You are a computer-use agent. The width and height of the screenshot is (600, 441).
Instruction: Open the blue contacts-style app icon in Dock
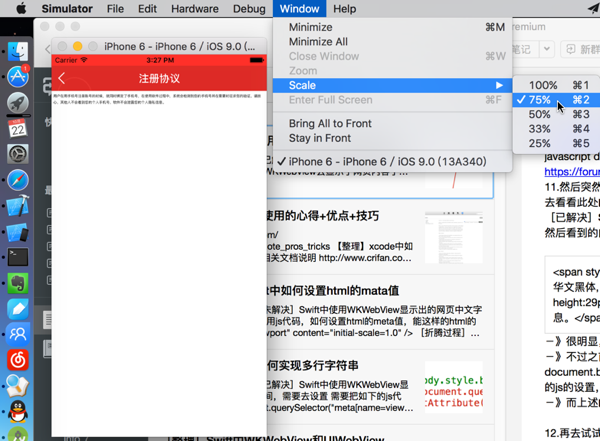coord(18,334)
